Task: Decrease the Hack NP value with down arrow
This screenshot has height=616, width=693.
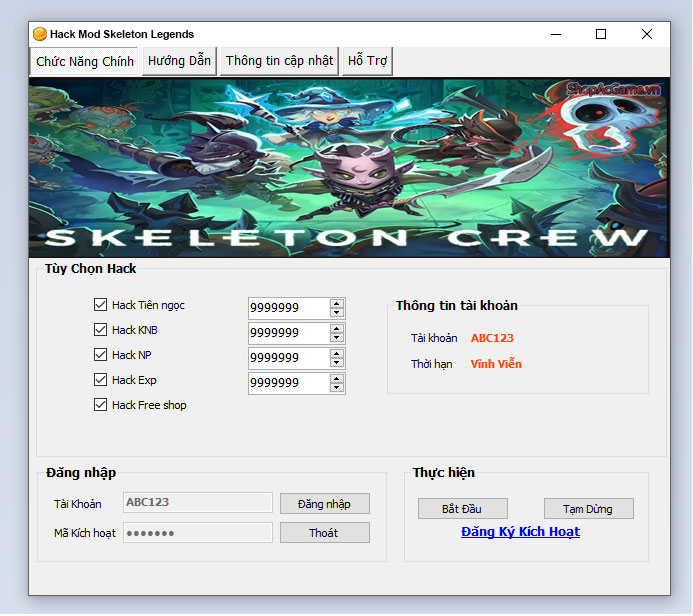Action: [x=337, y=363]
